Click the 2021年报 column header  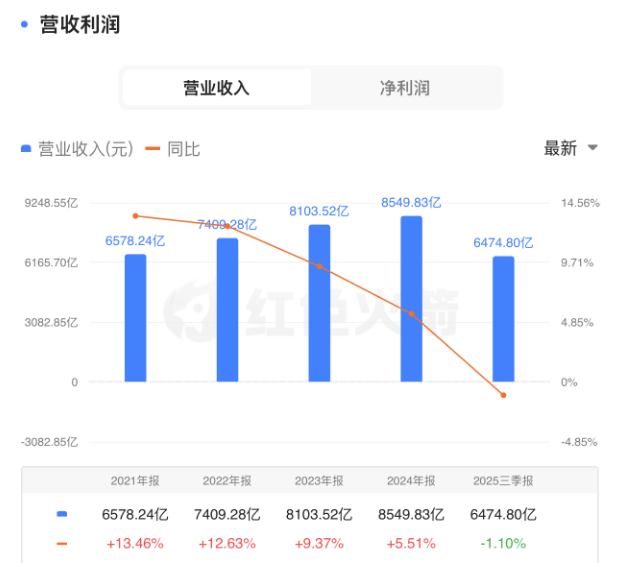click(x=135, y=481)
